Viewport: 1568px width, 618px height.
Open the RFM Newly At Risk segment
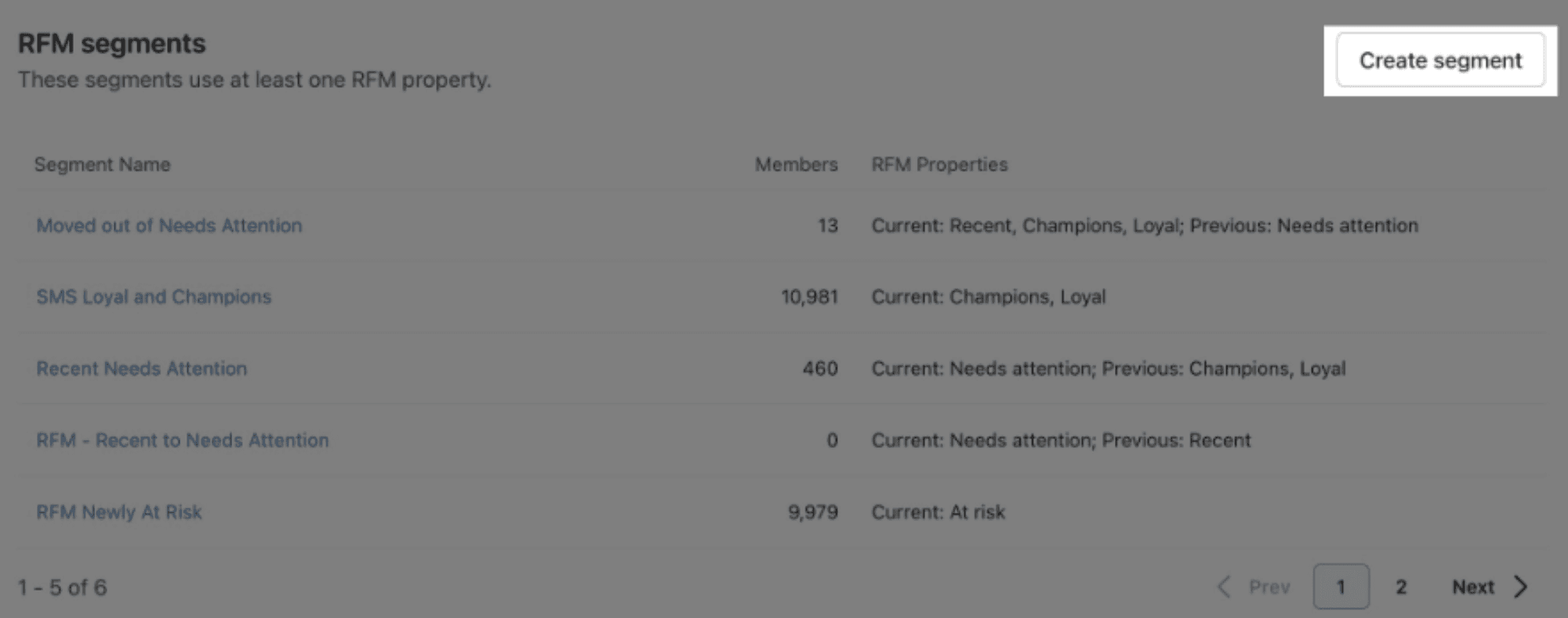pyautogui.click(x=118, y=512)
